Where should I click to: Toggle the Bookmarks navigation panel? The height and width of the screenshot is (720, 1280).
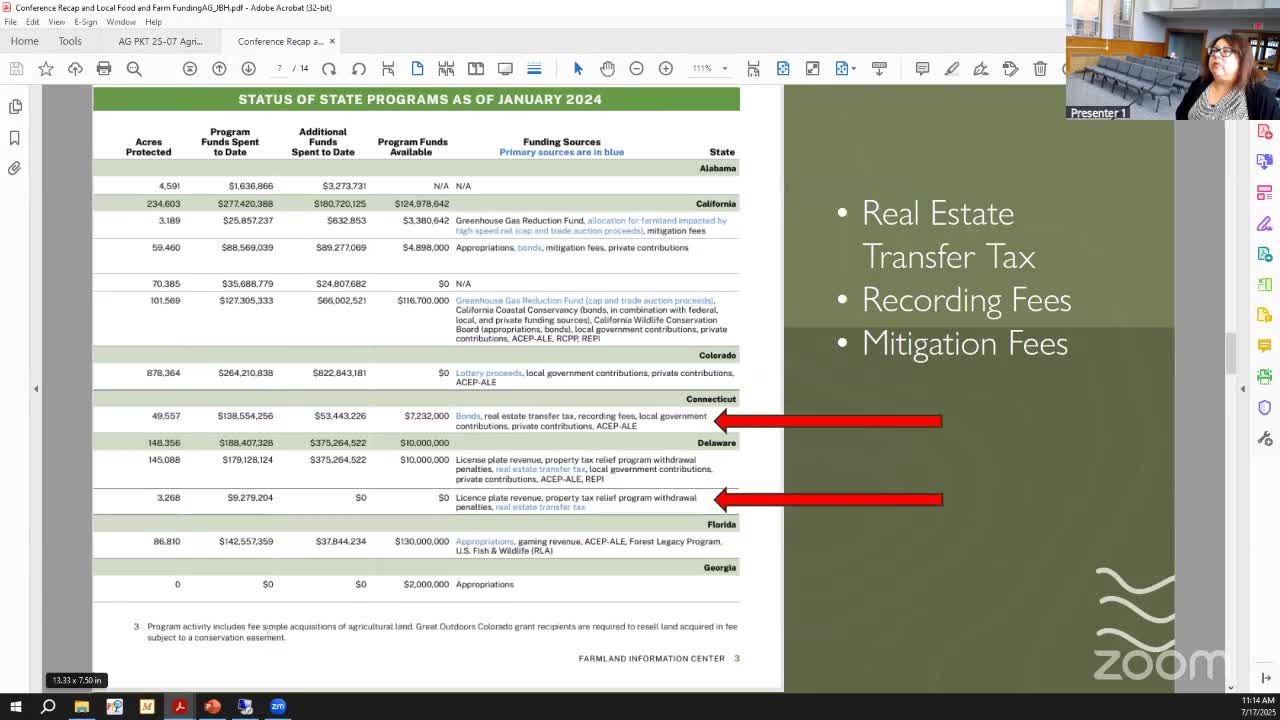click(x=15, y=138)
